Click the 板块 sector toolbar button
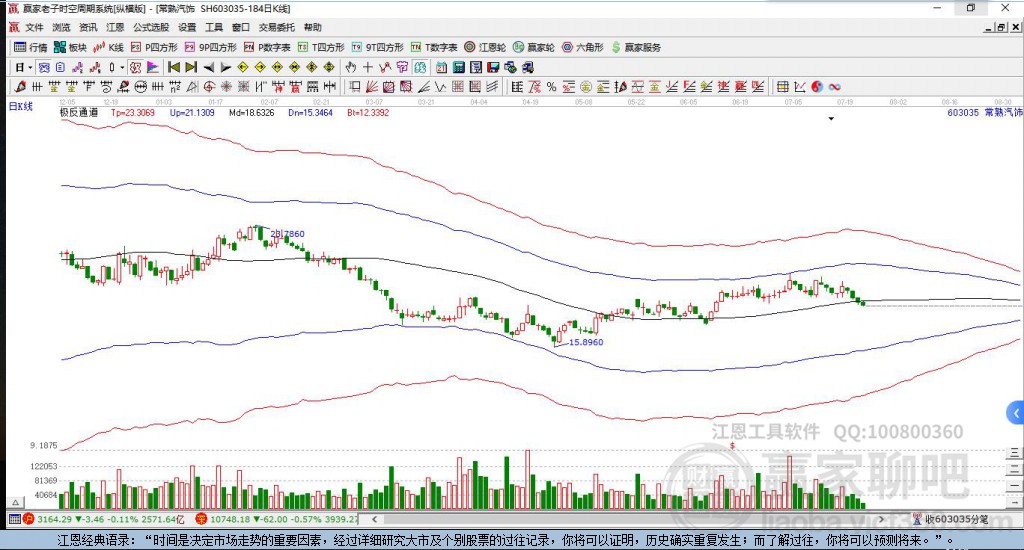The height and width of the screenshot is (550, 1024). click(x=71, y=47)
